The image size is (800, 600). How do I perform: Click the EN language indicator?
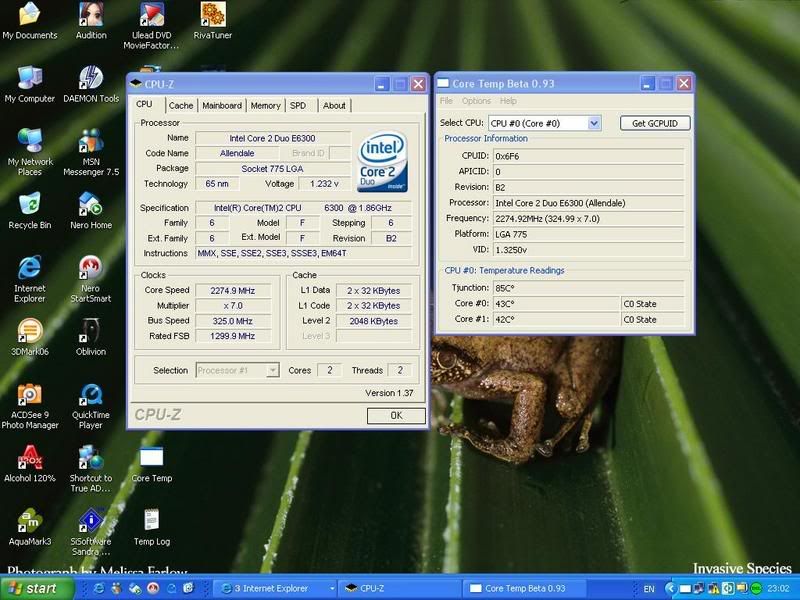click(649, 589)
